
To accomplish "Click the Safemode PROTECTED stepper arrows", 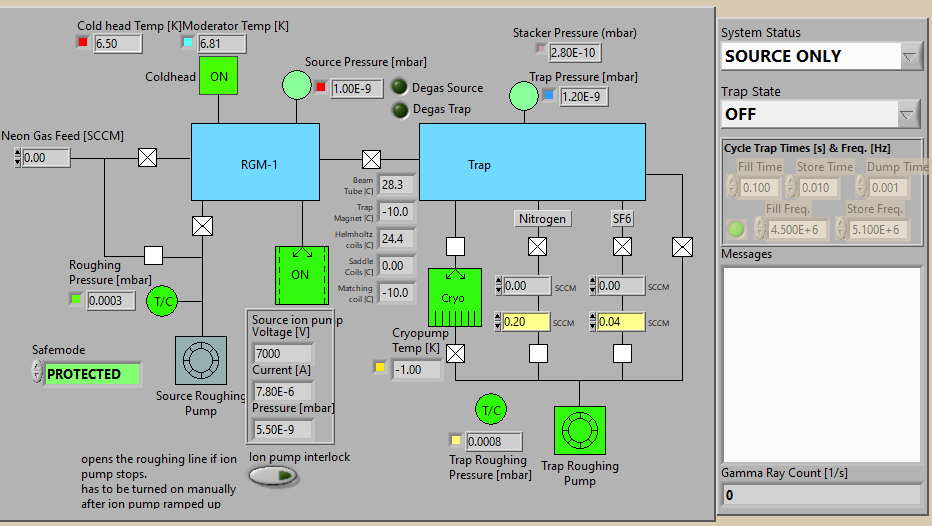I will point(37,372).
